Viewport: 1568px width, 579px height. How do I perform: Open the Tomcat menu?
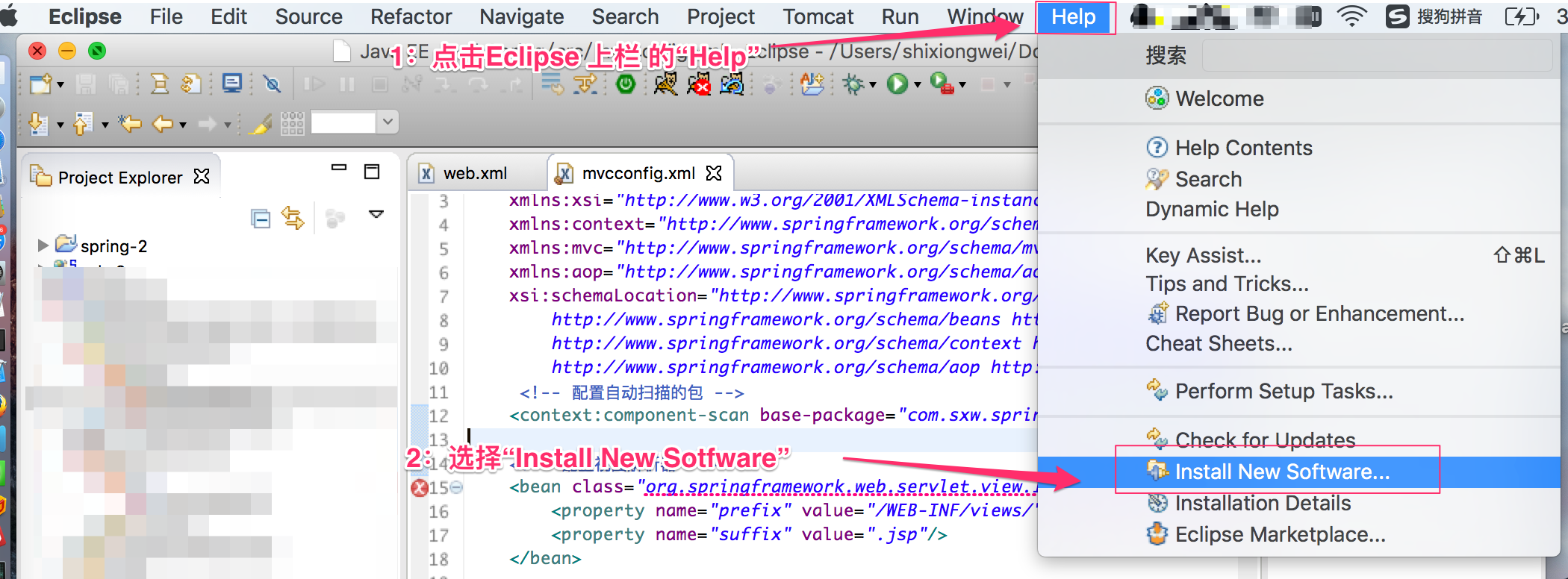tap(818, 16)
